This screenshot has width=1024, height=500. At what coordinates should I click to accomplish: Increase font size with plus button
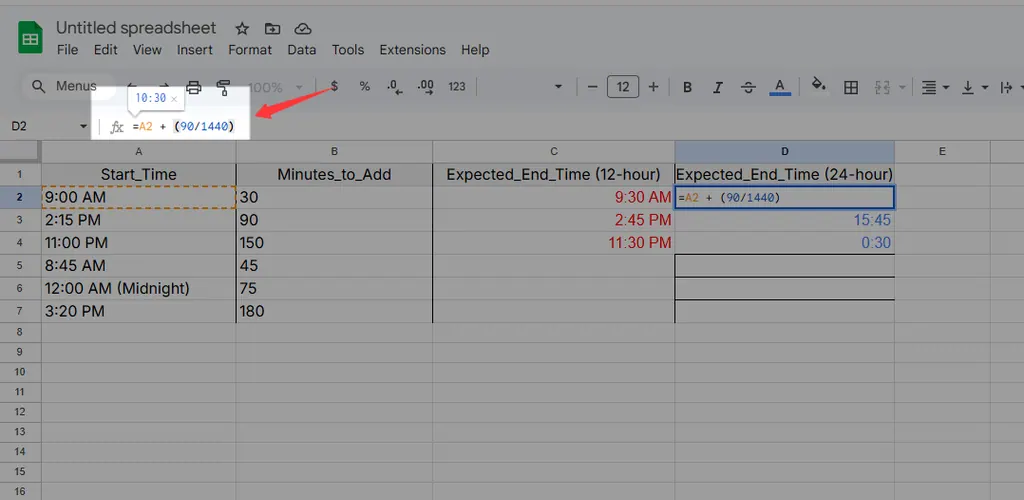point(653,87)
